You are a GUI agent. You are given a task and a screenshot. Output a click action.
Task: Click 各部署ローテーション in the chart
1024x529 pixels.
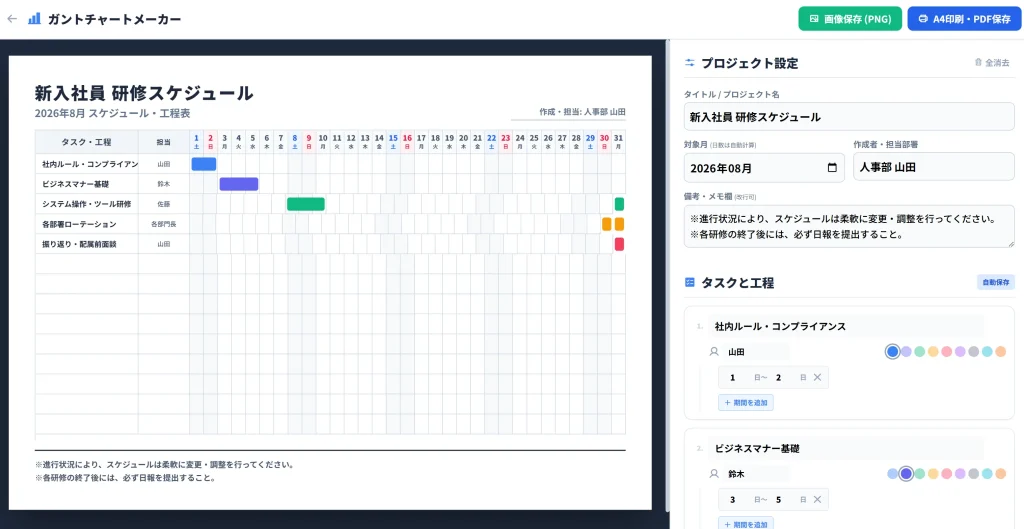coord(79,224)
